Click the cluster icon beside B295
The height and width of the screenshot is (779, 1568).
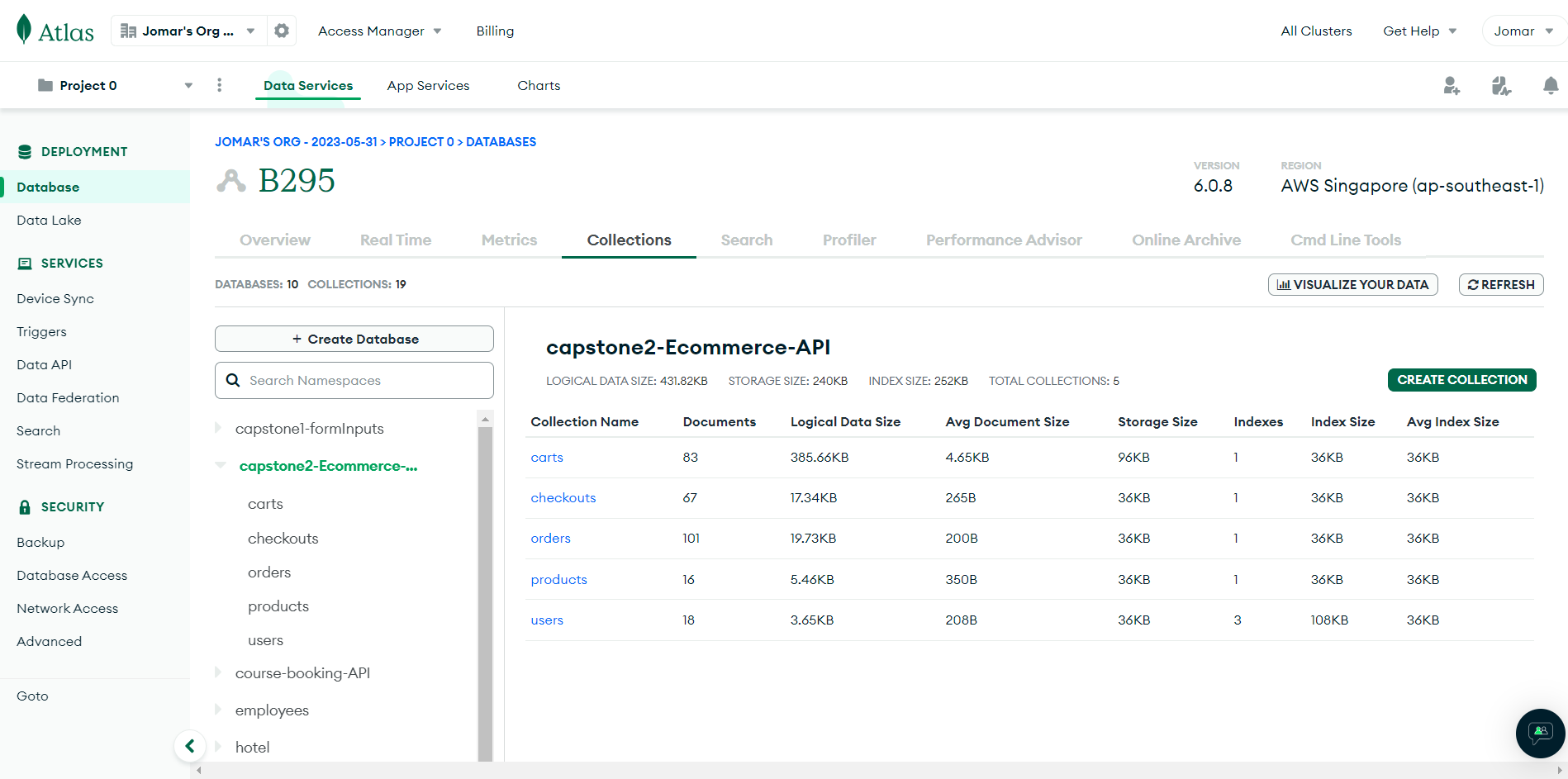click(231, 180)
